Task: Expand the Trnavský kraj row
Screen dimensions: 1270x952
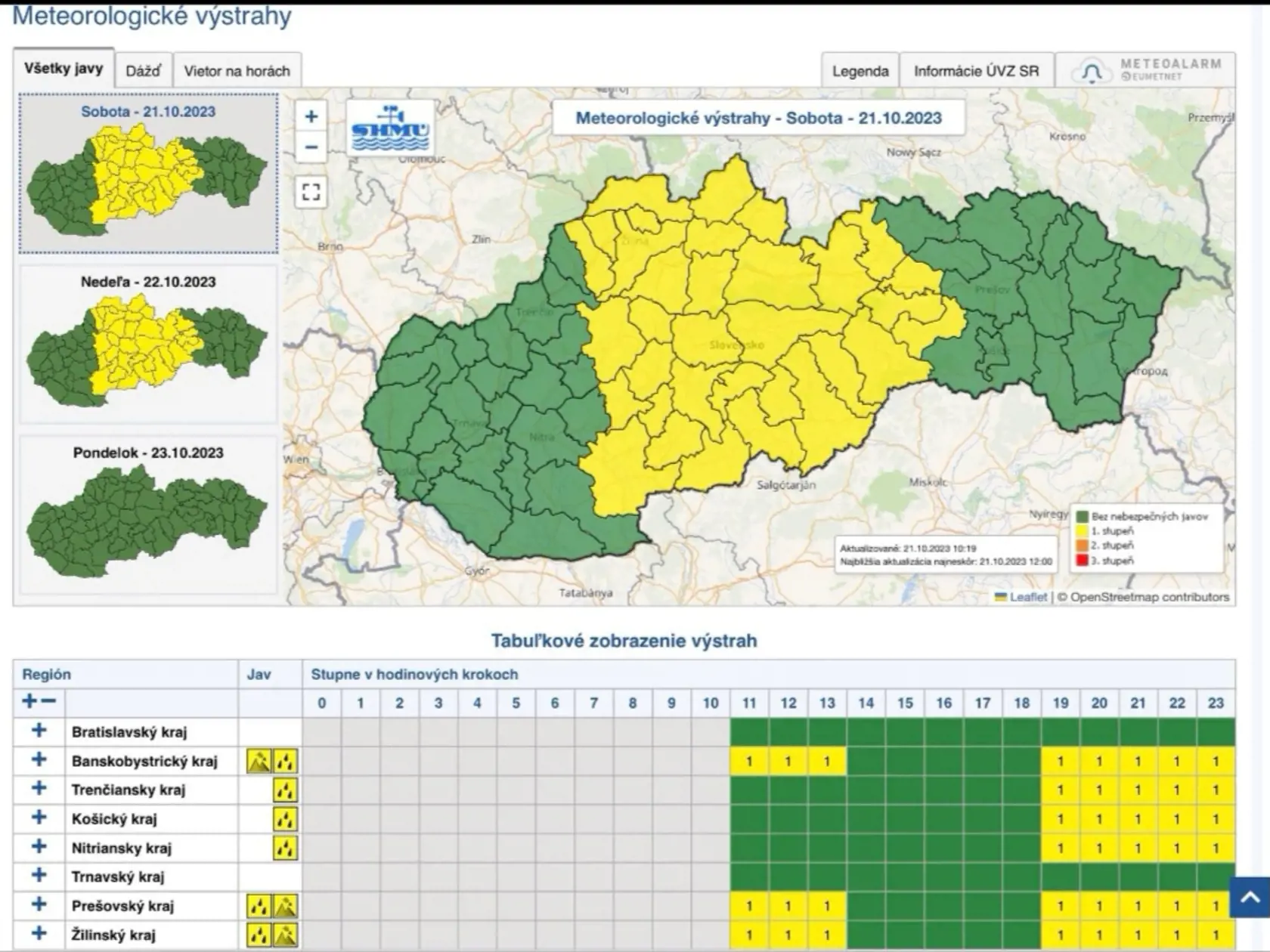Action: pos(39,876)
